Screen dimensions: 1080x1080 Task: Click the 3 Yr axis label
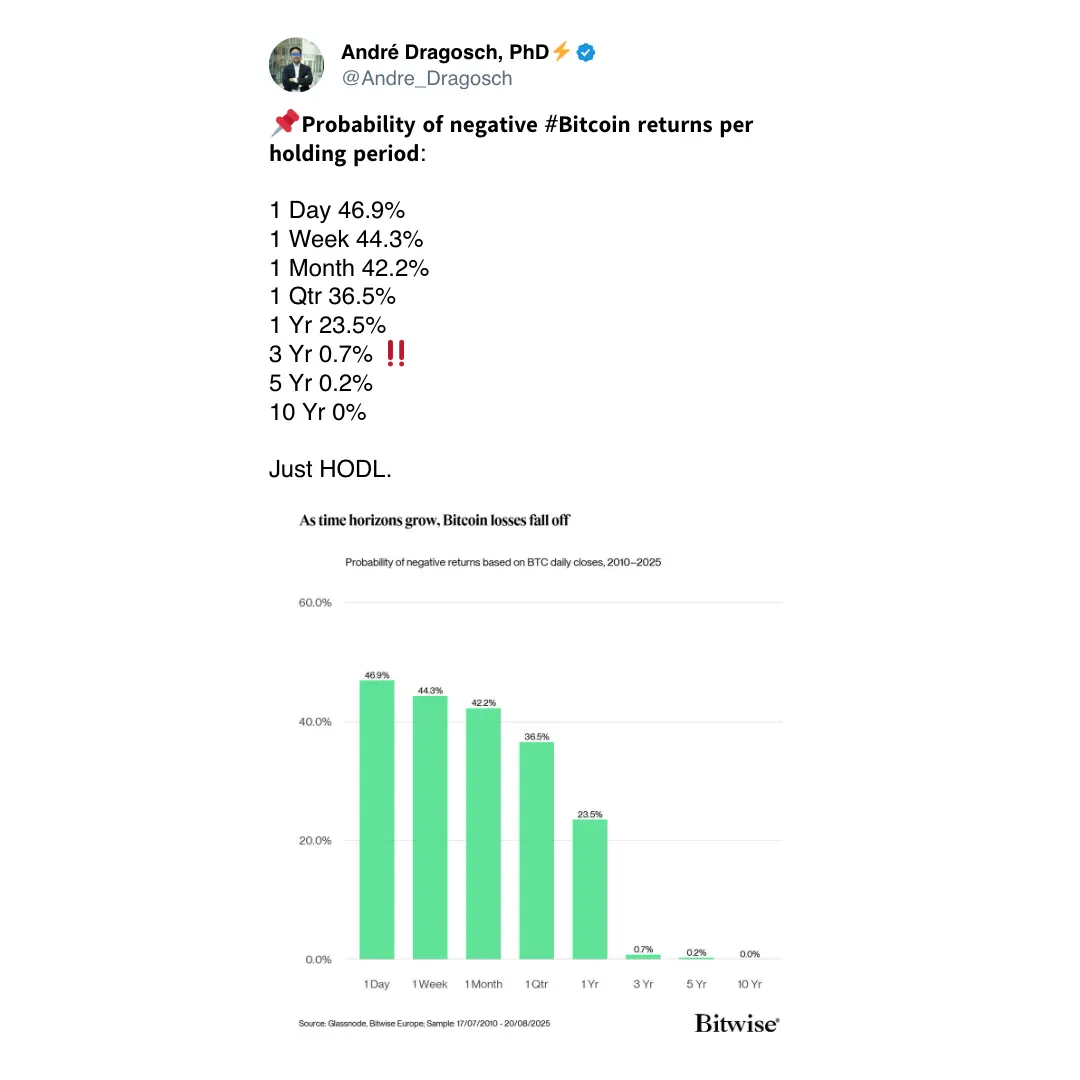point(643,985)
